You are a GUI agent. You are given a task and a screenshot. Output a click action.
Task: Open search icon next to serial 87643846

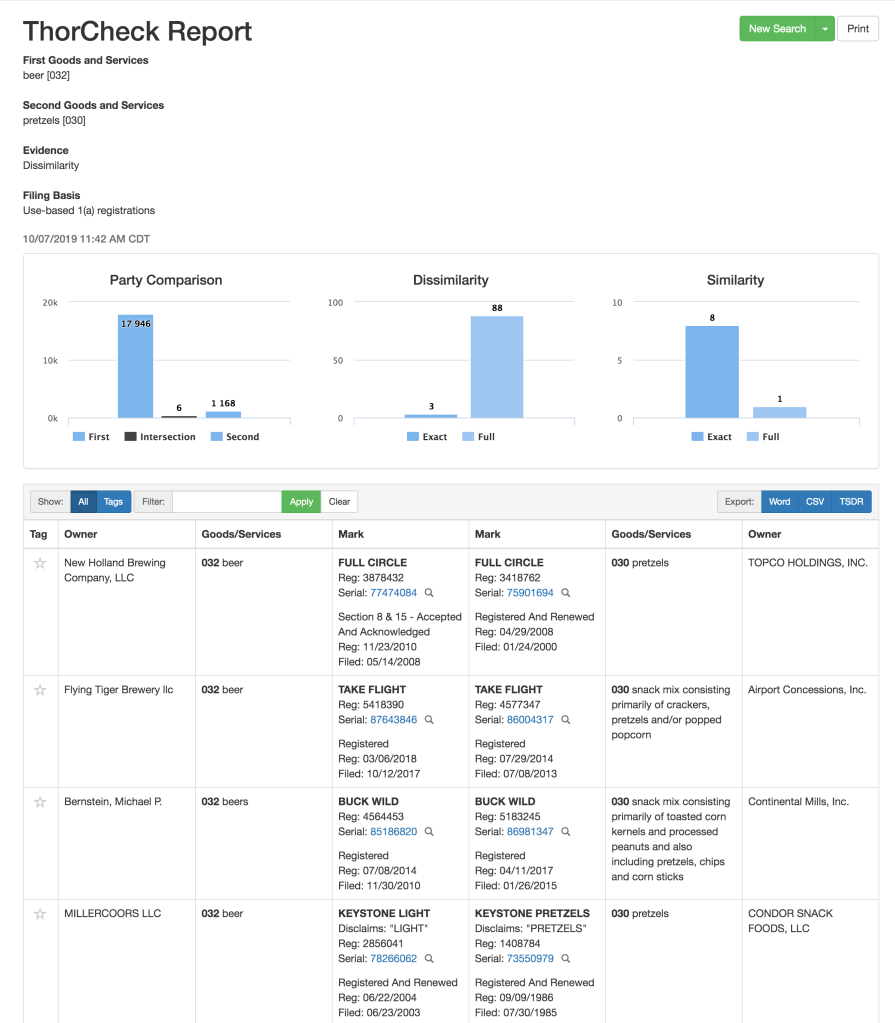pos(429,720)
